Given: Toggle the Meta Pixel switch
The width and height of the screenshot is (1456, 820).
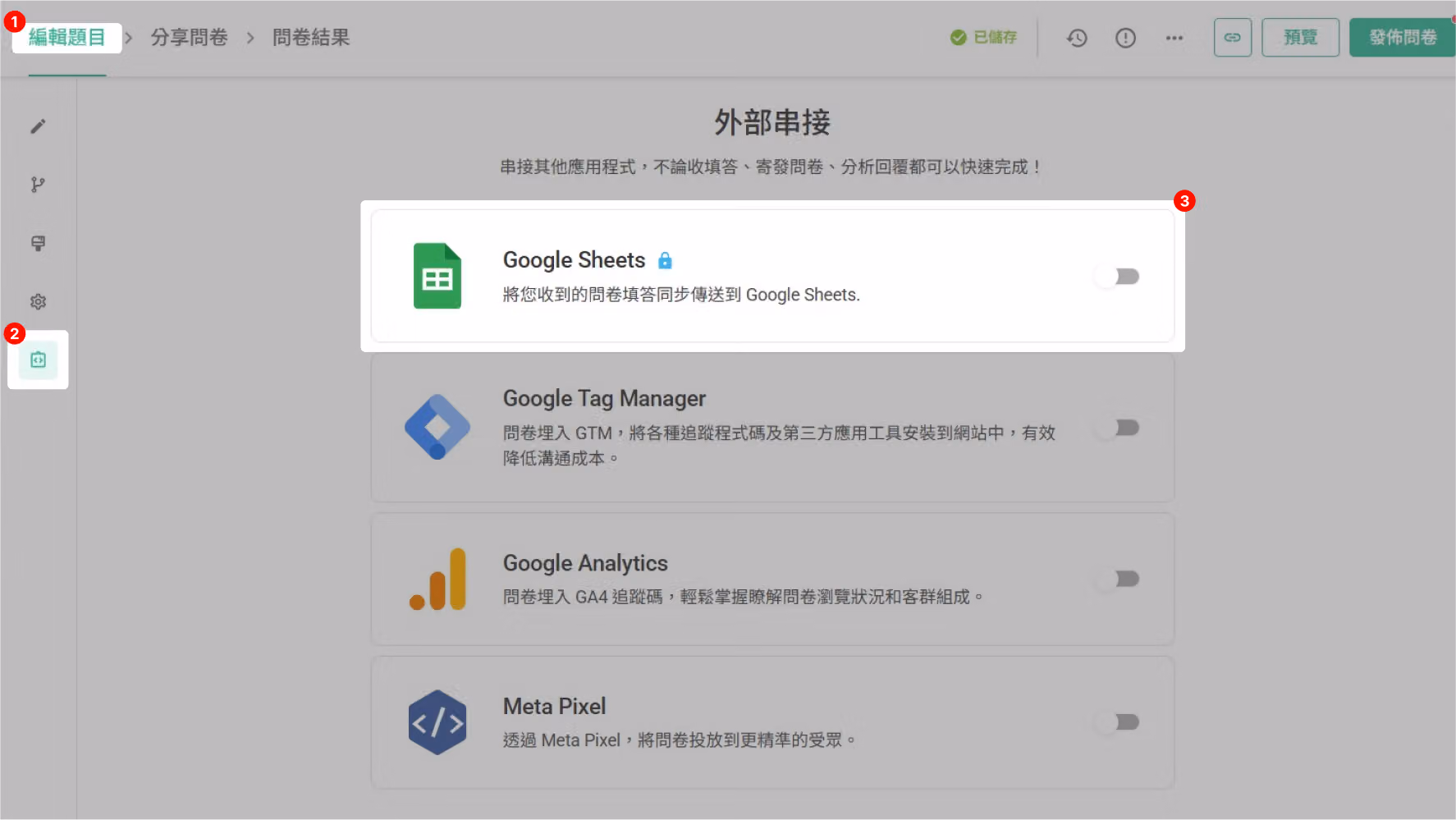Looking at the screenshot, I should point(1117,722).
